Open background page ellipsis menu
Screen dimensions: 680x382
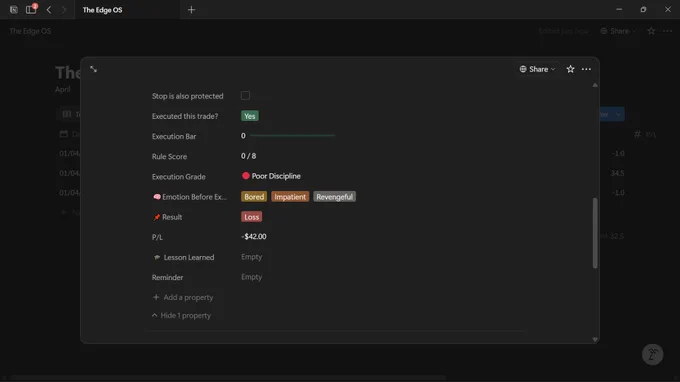[667, 31]
